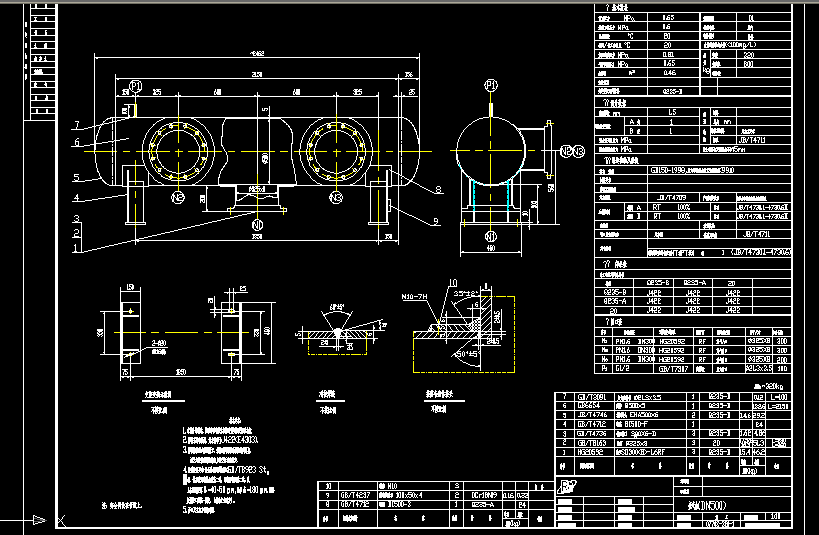Click "HG20592" in parts list row 1

pyautogui.click(x=590, y=452)
